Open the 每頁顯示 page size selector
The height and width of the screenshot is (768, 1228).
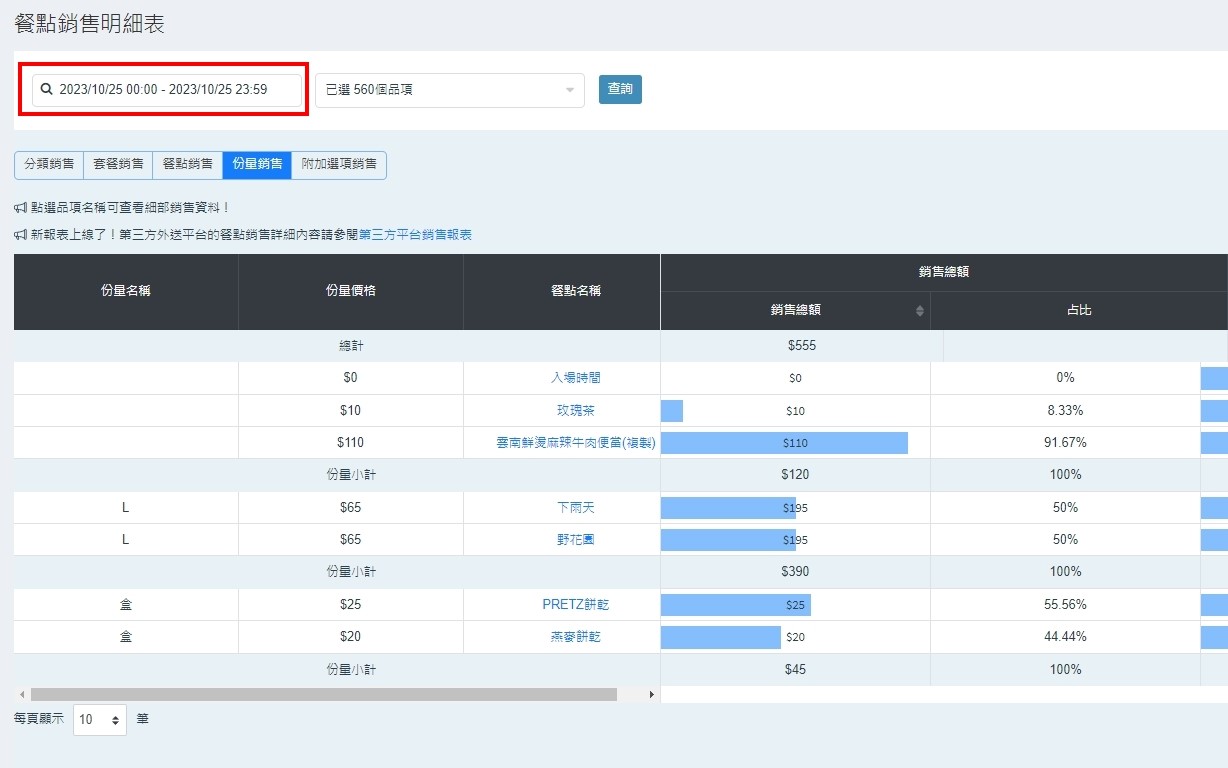tap(100, 720)
